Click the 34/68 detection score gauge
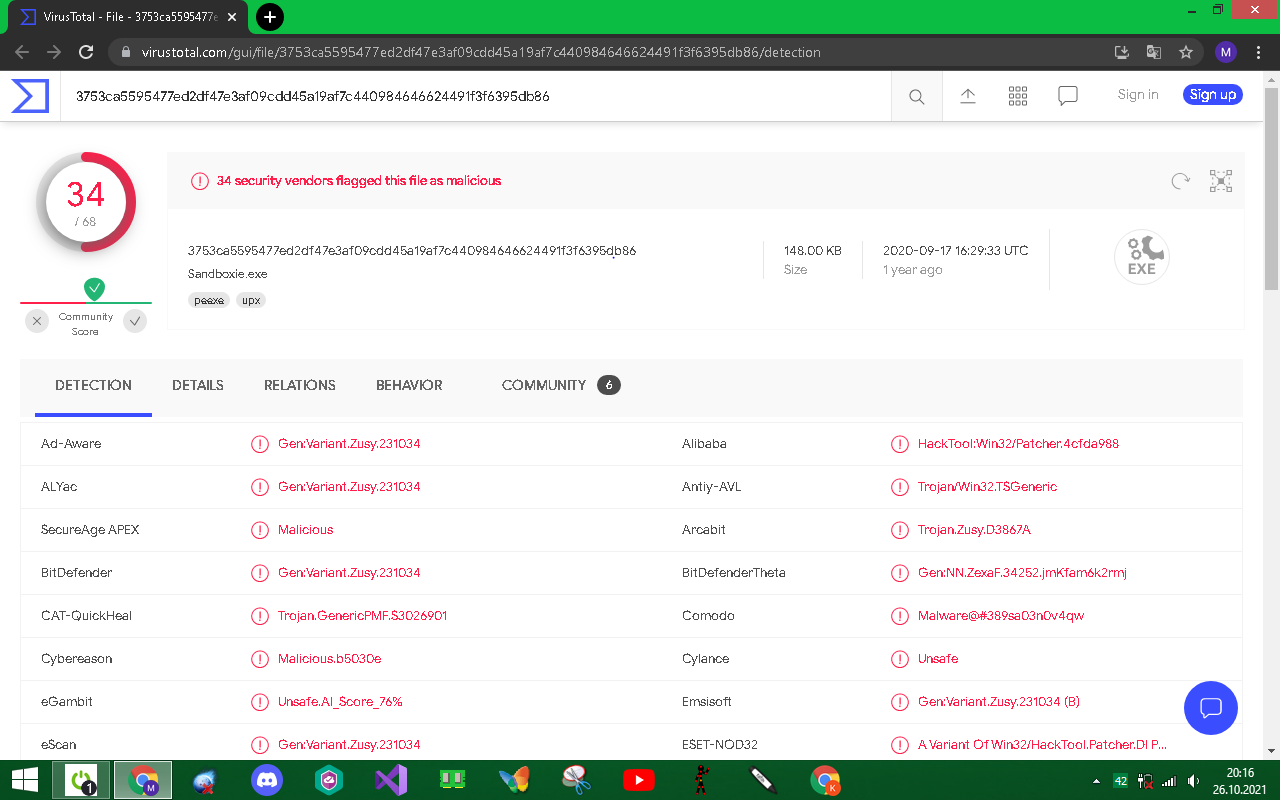The image size is (1280, 800). pos(86,203)
